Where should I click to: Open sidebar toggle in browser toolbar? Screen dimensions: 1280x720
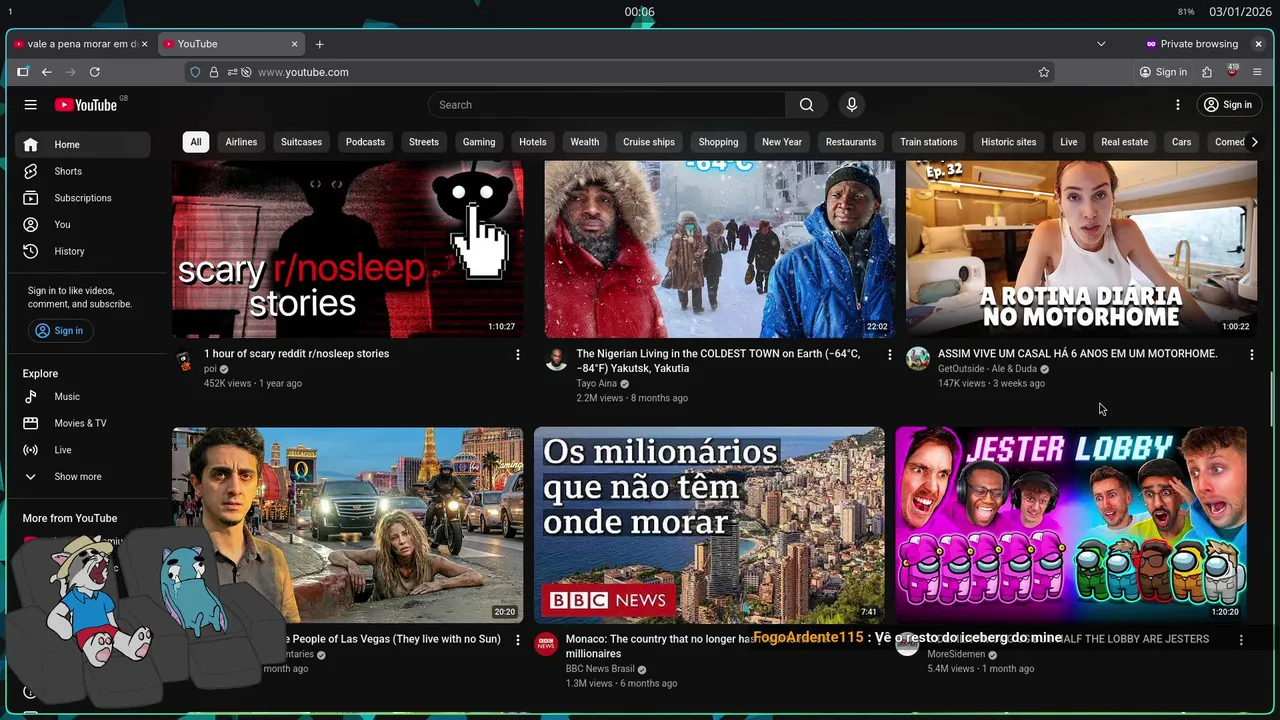tap(22, 72)
